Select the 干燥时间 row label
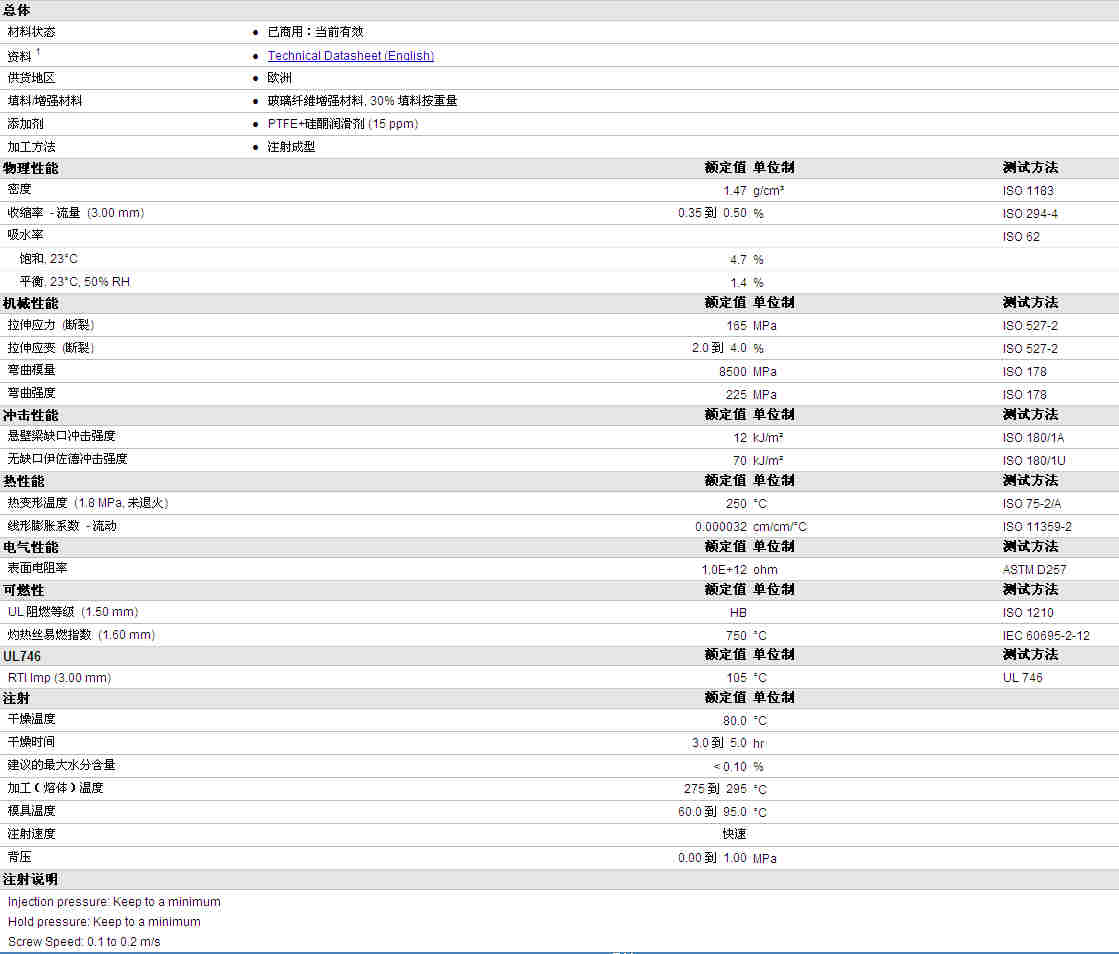The image size is (1119, 954). pyautogui.click(x=31, y=742)
